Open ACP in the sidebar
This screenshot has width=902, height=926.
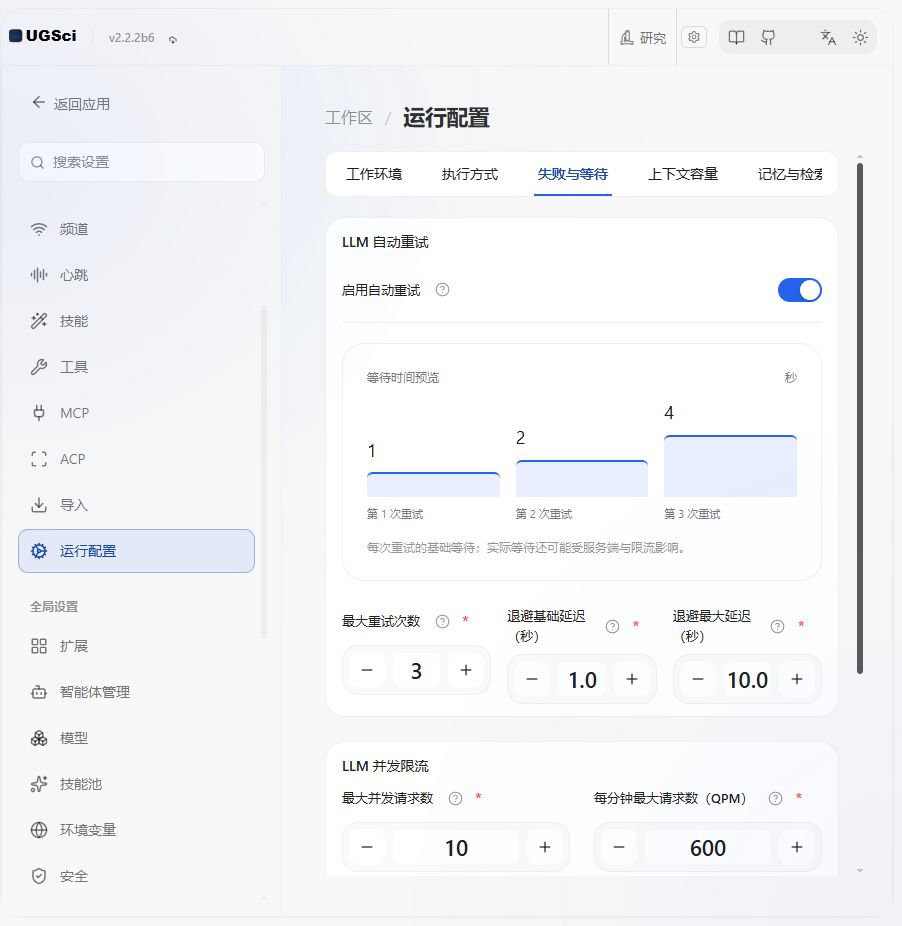(x=136, y=459)
